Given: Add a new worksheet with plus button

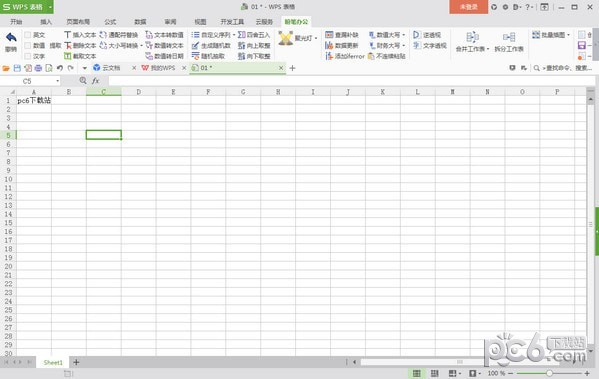Looking at the screenshot, I should point(76,362).
